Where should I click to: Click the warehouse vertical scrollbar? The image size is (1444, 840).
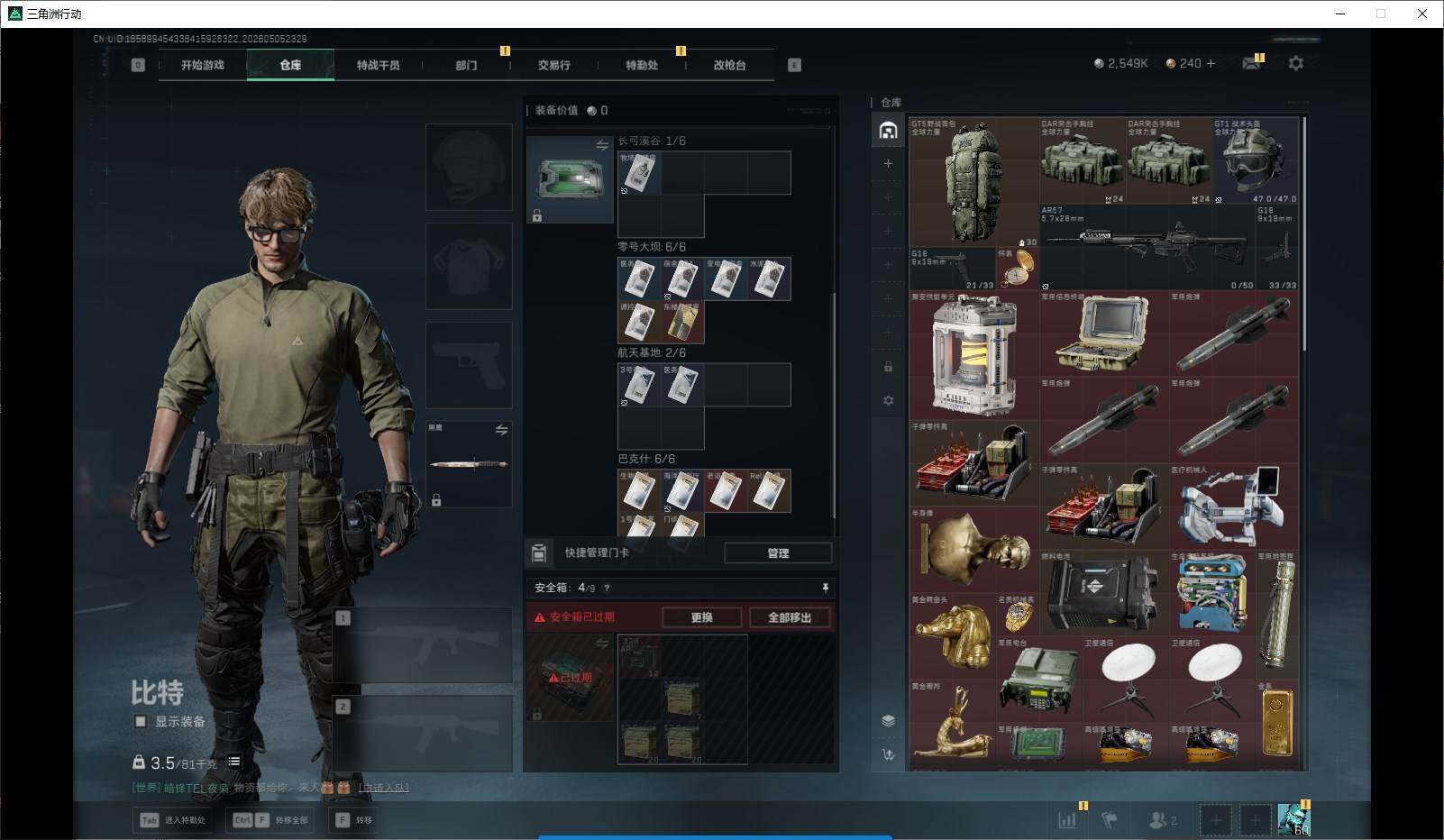[1304, 234]
